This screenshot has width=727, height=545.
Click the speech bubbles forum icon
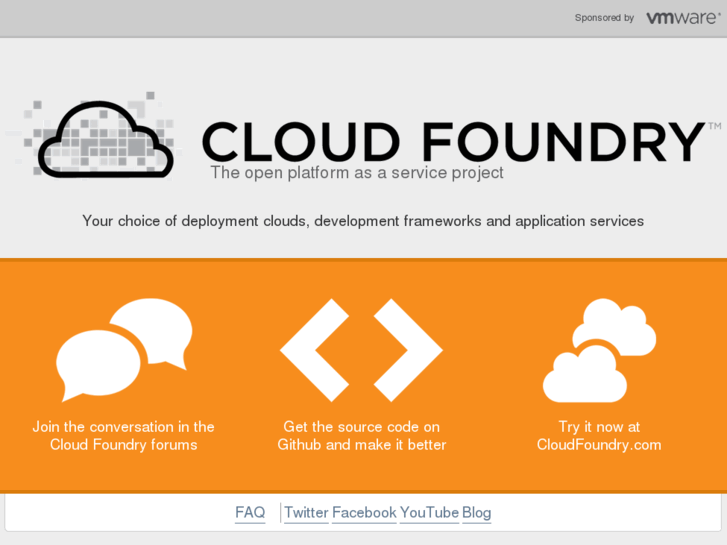[x=124, y=350]
